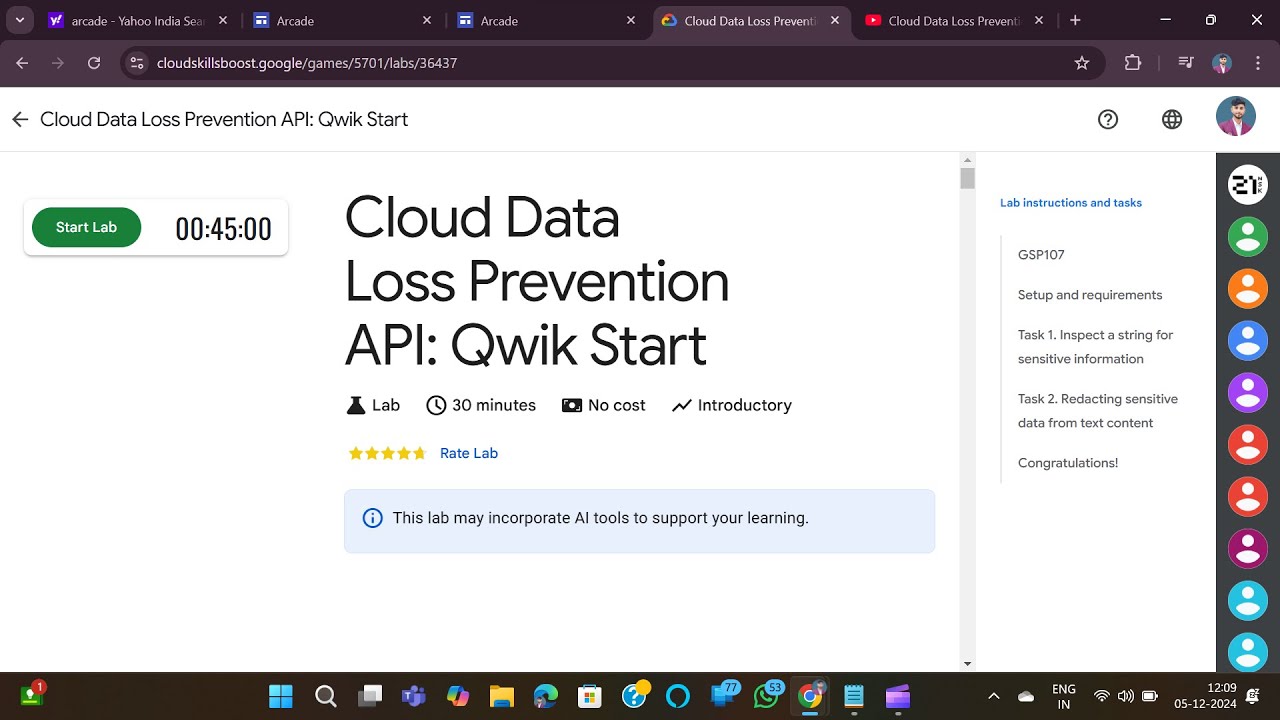Open the Wi-Fi quick settings icon
Image resolution: width=1280 pixels, height=720 pixels.
click(1102, 696)
